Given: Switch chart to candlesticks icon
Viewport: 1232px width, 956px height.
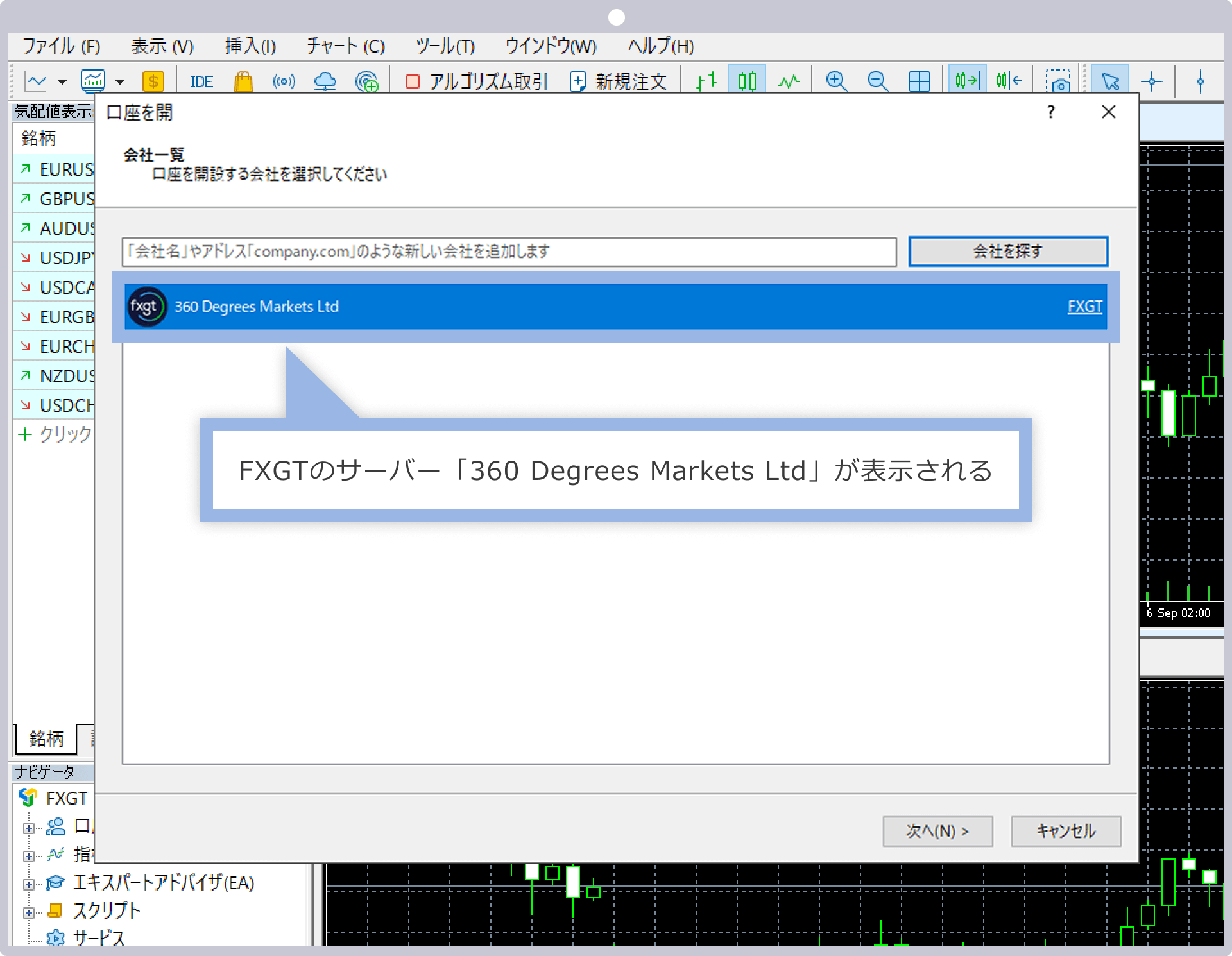Looking at the screenshot, I should click(748, 81).
